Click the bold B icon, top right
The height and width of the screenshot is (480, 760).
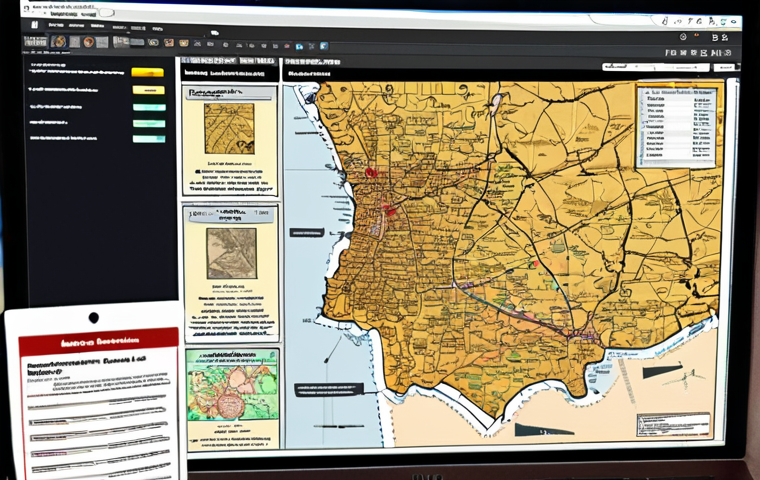click(715, 37)
